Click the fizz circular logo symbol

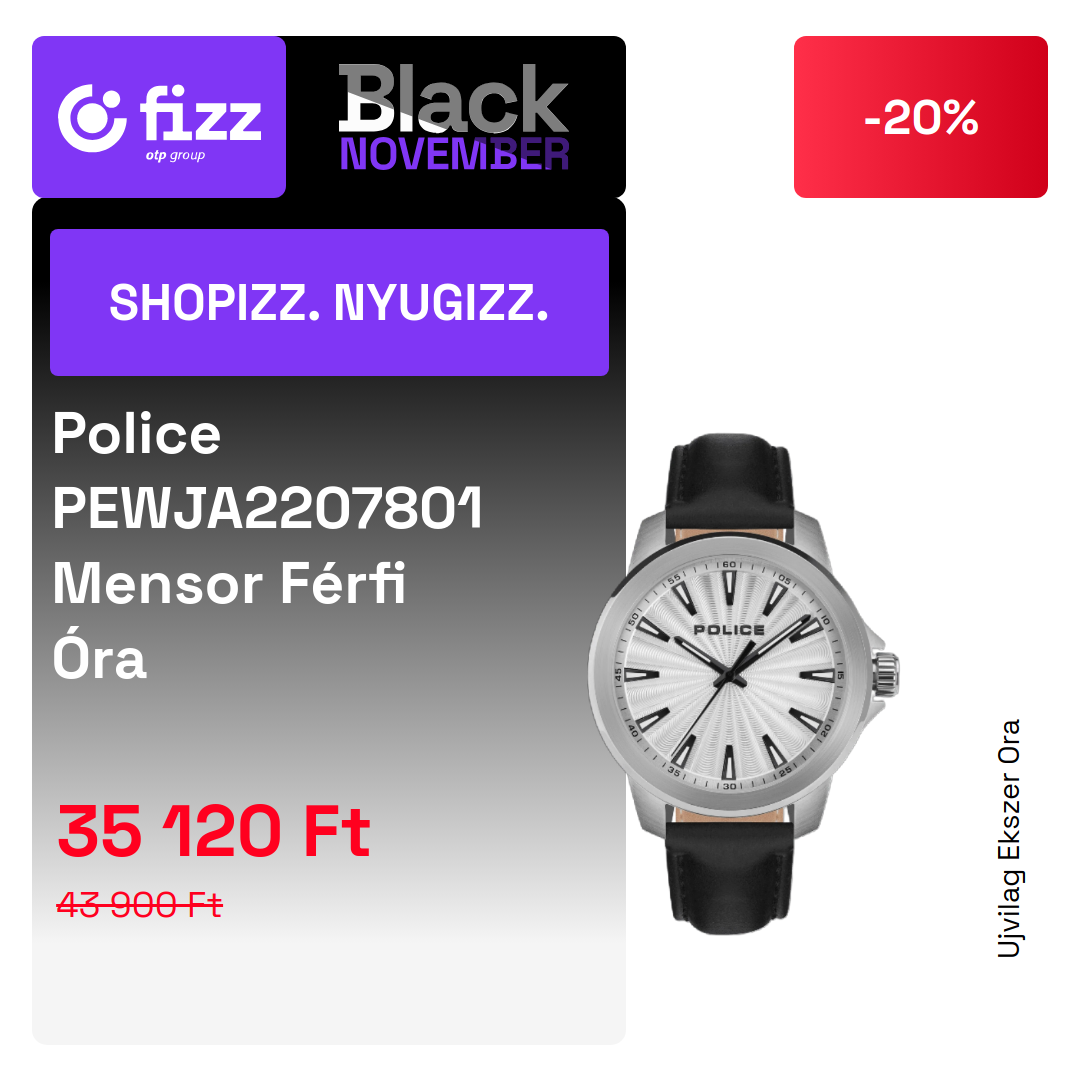point(92,118)
